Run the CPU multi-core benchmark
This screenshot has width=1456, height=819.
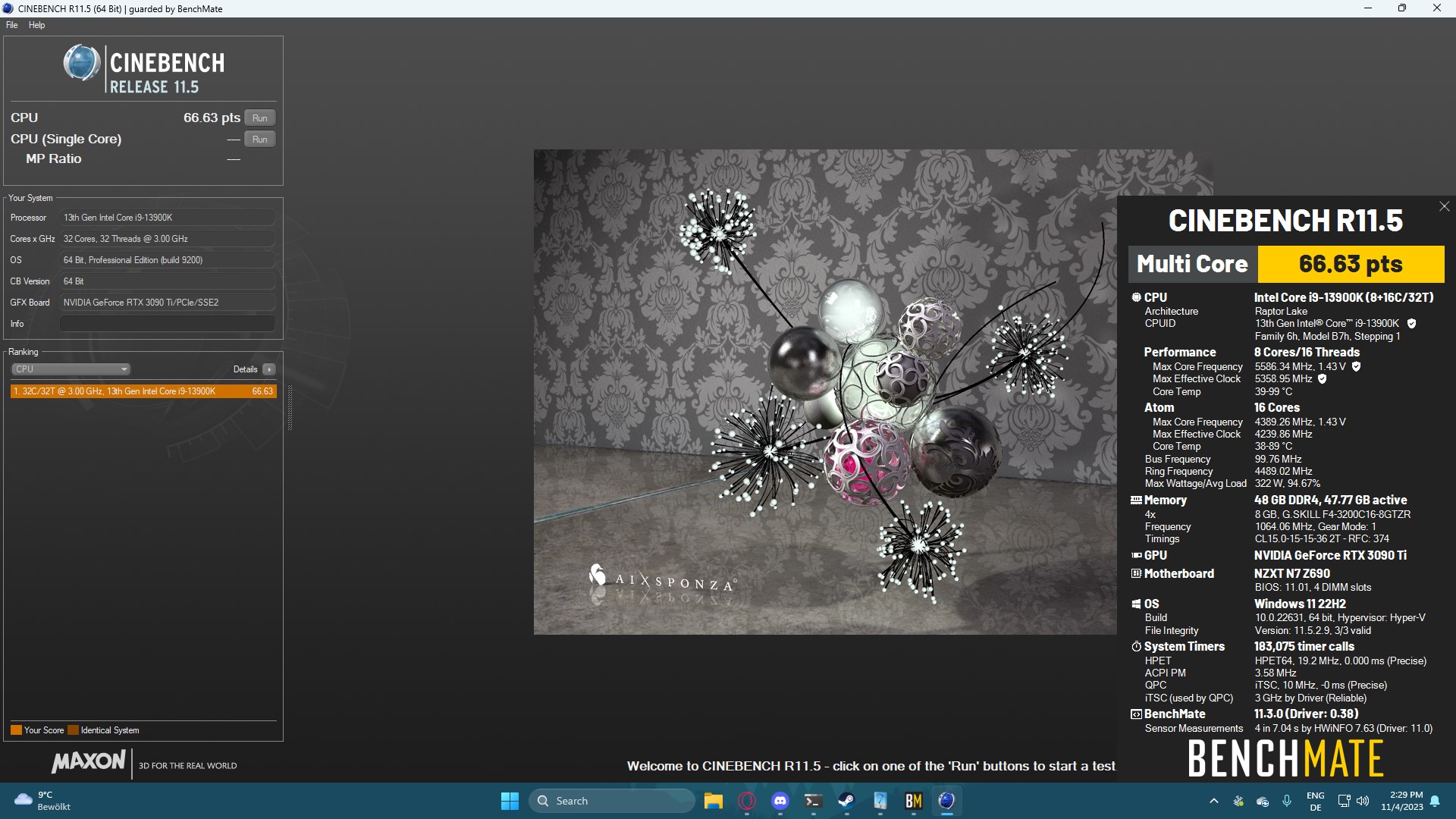[260, 118]
